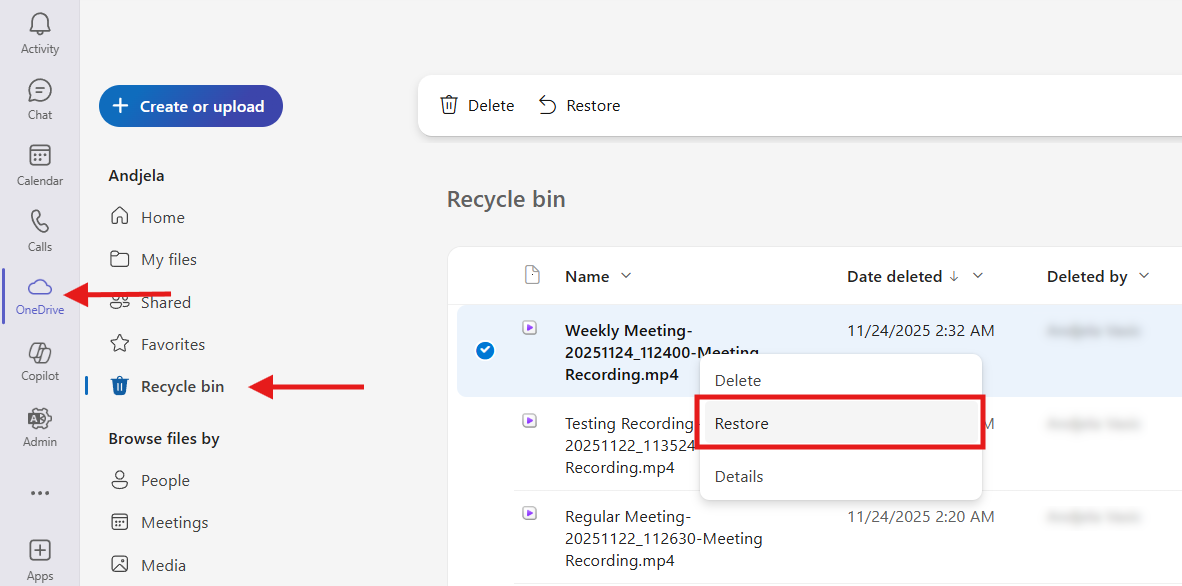This screenshot has width=1182, height=586.
Task: Select Delete from the context menu
Action: 738,380
